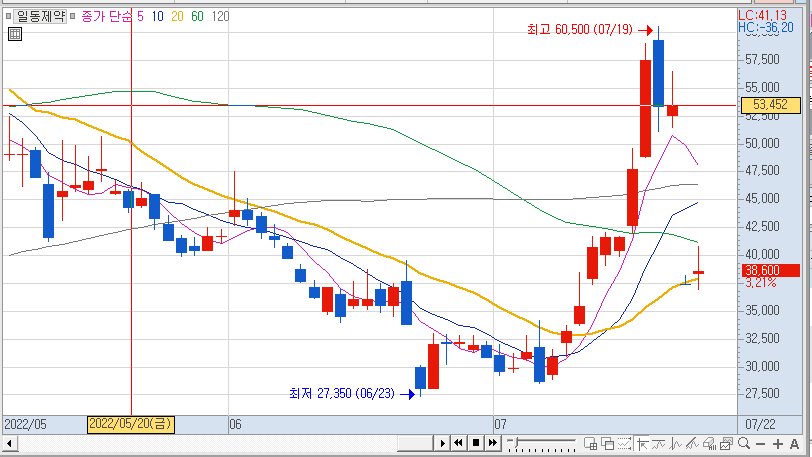Screen dimensions: 812x457
Task: Click the stacked chart windows icon
Action: [x=726, y=444]
